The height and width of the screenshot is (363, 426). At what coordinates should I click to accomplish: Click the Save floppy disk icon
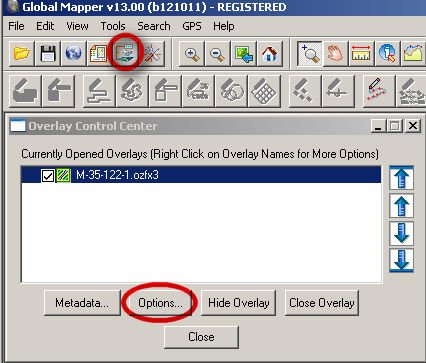(x=48, y=53)
